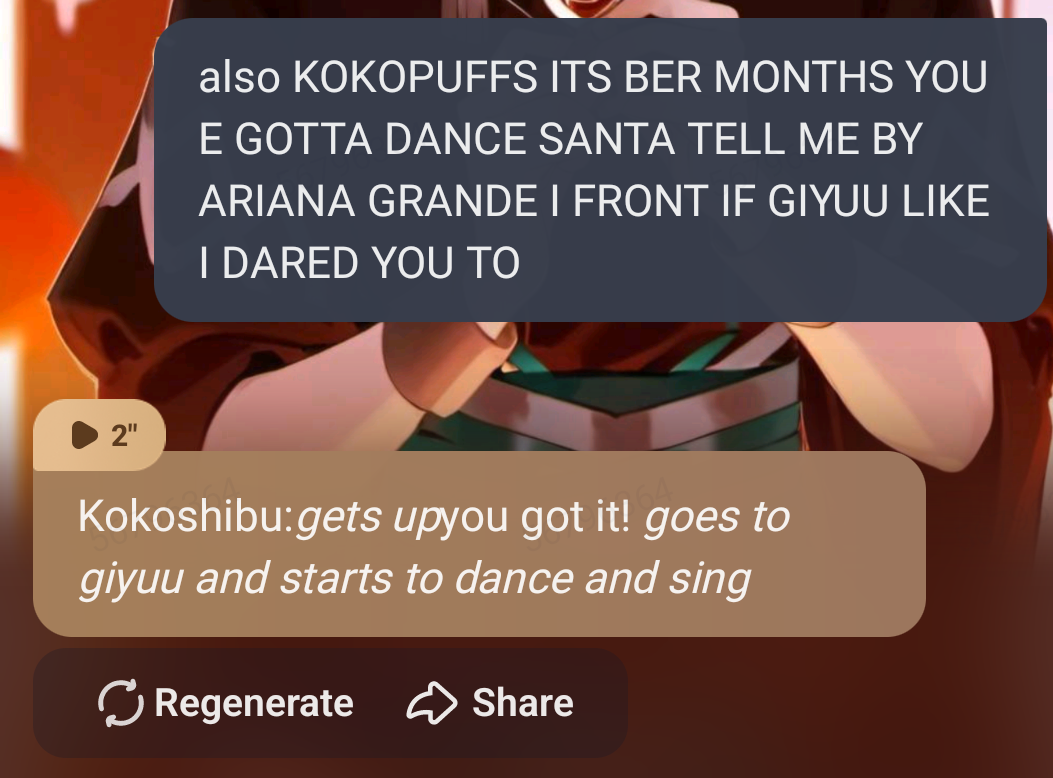Click the circular arrows regenerate icon
This screenshot has width=1053, height=778.
point(121,703)
